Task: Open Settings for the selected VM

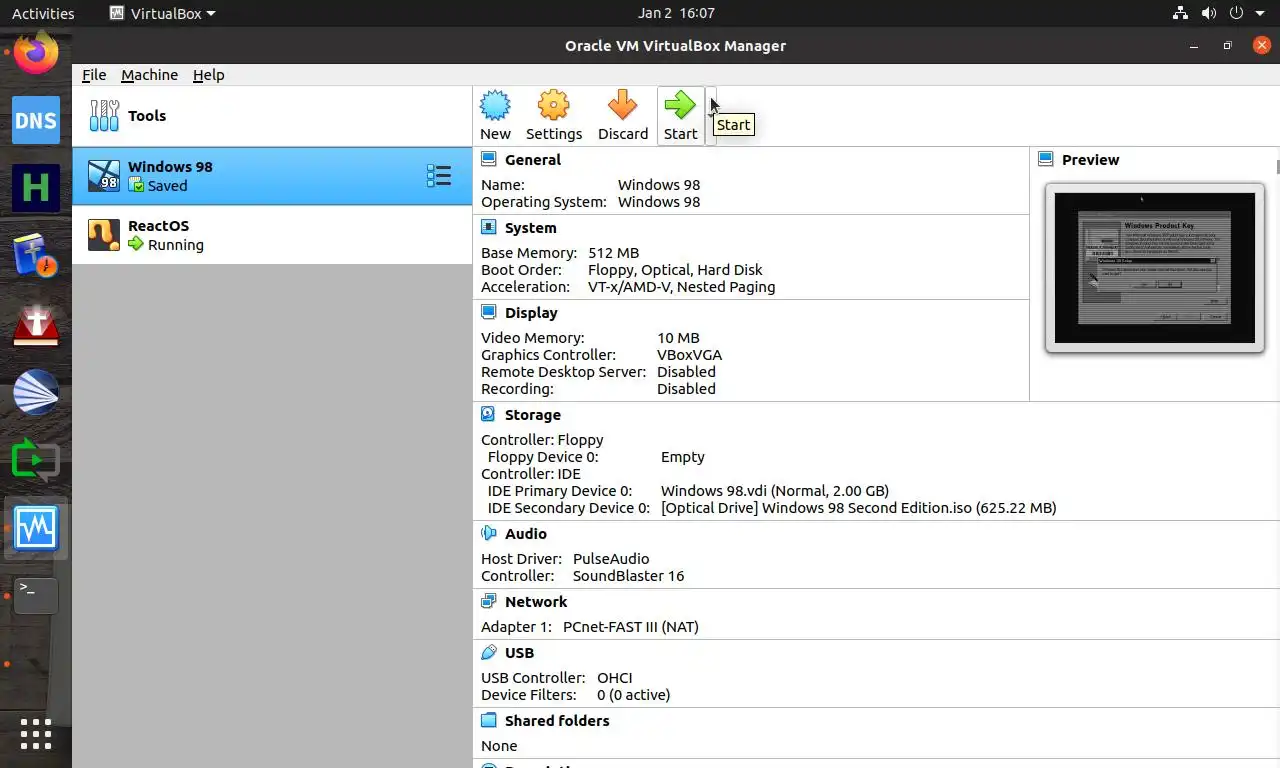Action: pyautogui.click(x=553, y=115)
